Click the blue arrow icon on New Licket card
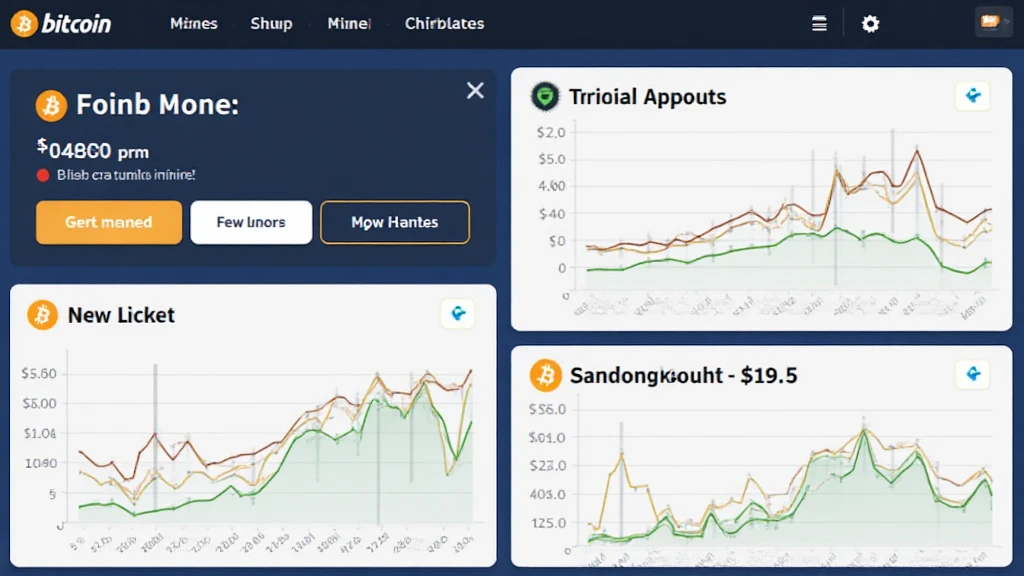Screen dimensions: 1024x576 tap(458, 314)
